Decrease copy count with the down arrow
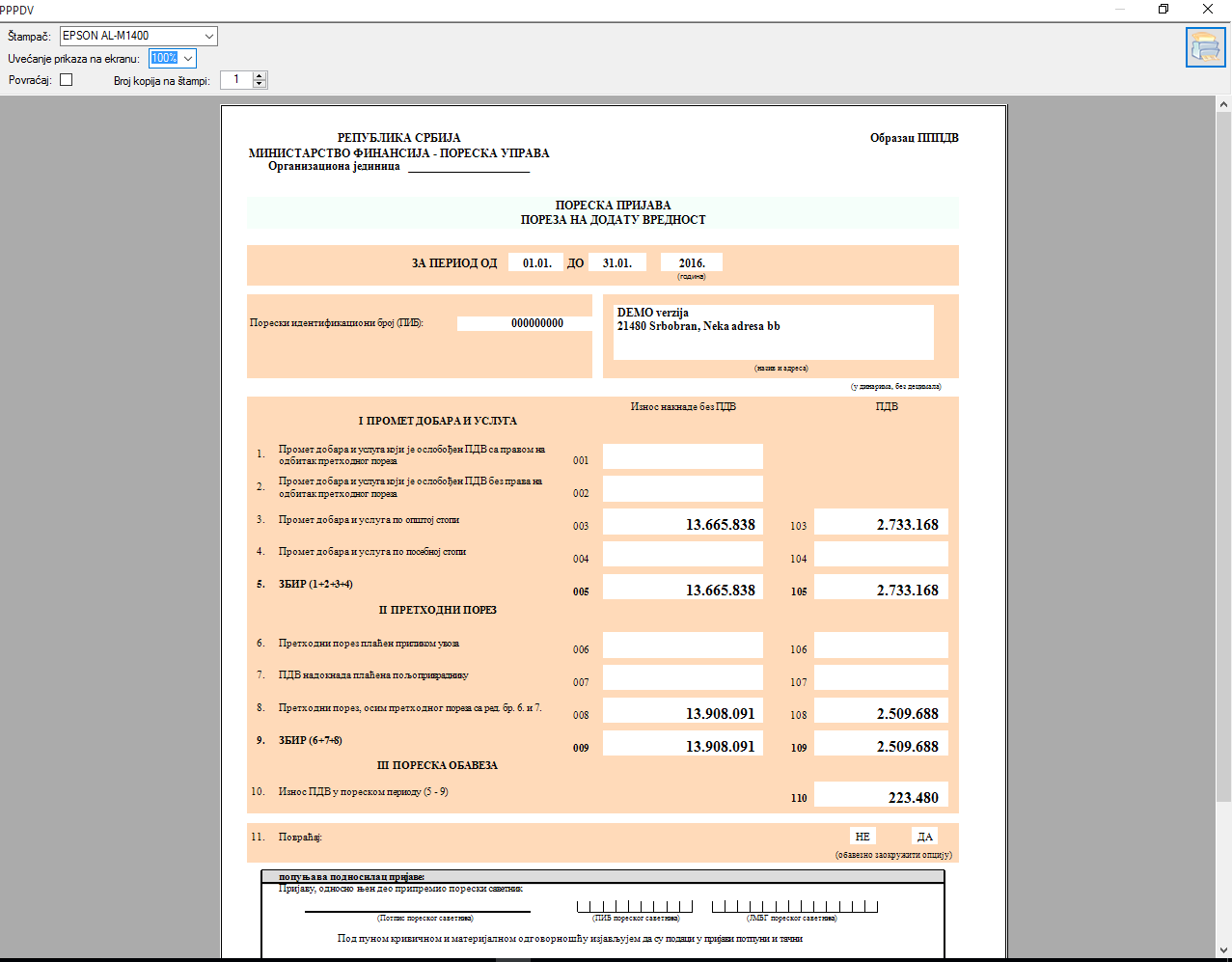 pyautogui.click(x=260, y=85)
